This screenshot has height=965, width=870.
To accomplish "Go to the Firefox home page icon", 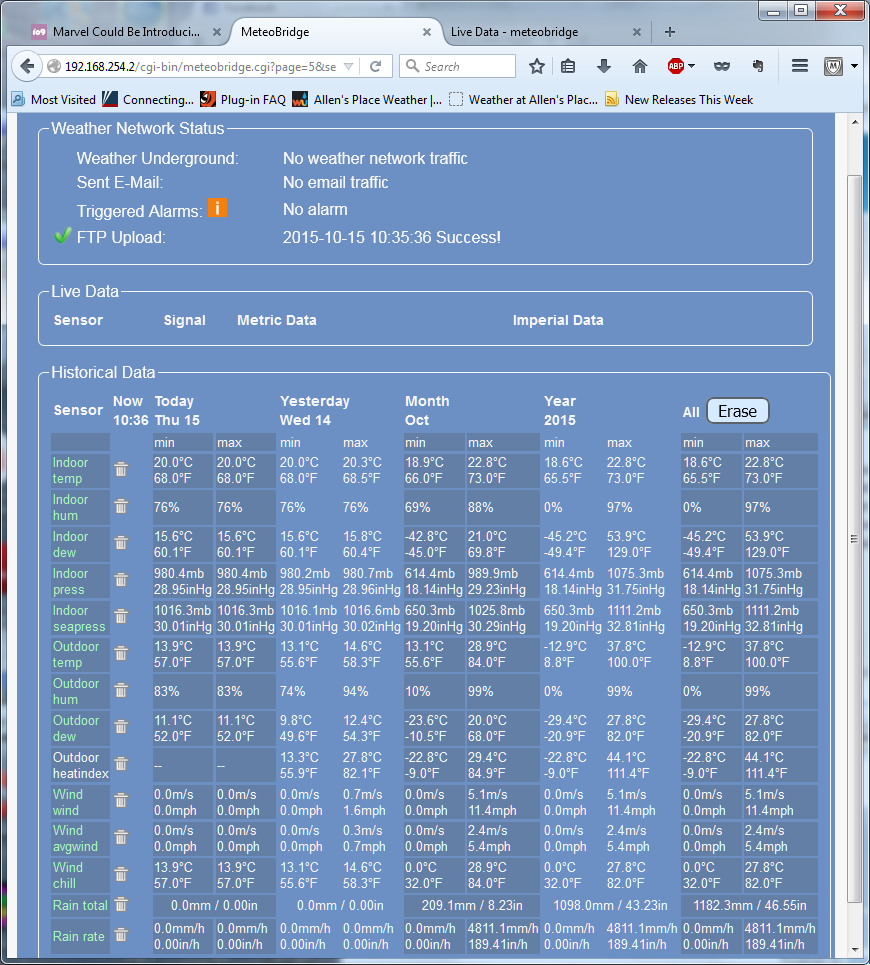I will 640,66.
